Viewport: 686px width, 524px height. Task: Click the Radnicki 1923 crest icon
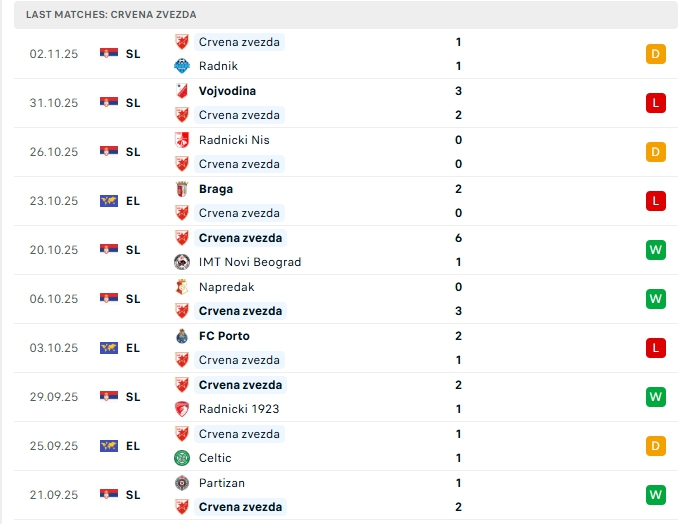[x=182, y=409]
